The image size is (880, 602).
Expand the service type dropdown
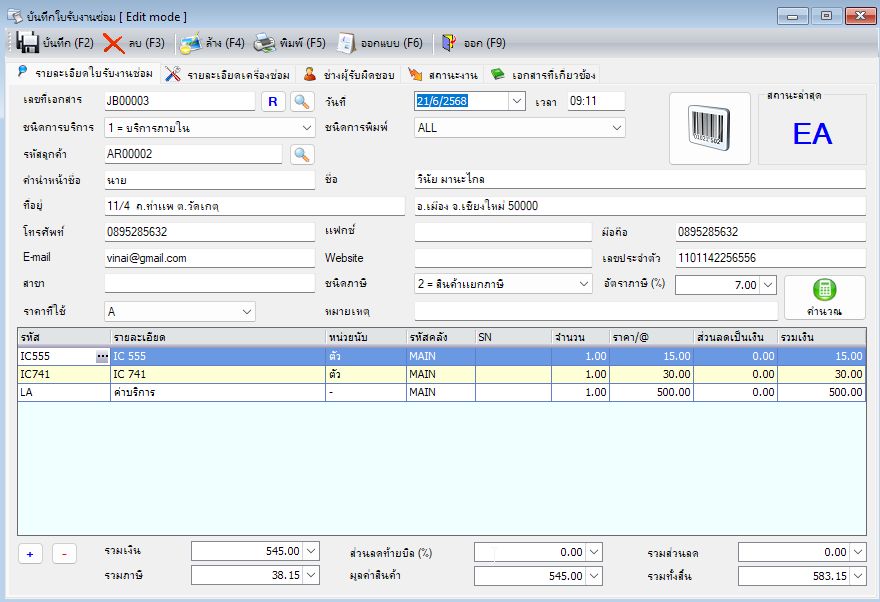click(307, 128)
